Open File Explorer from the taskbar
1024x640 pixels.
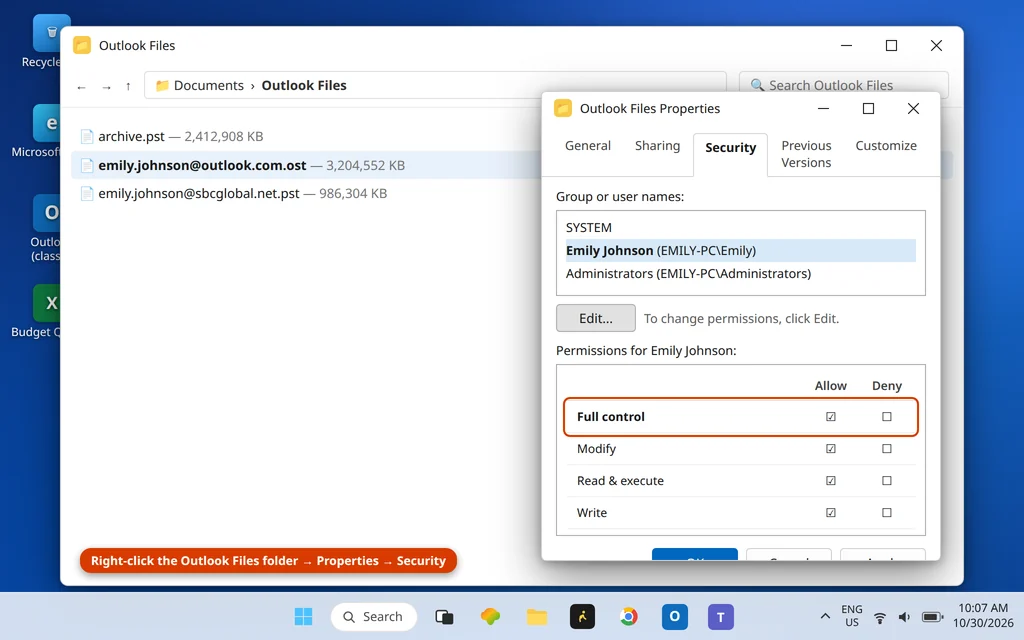click(537, 616)
